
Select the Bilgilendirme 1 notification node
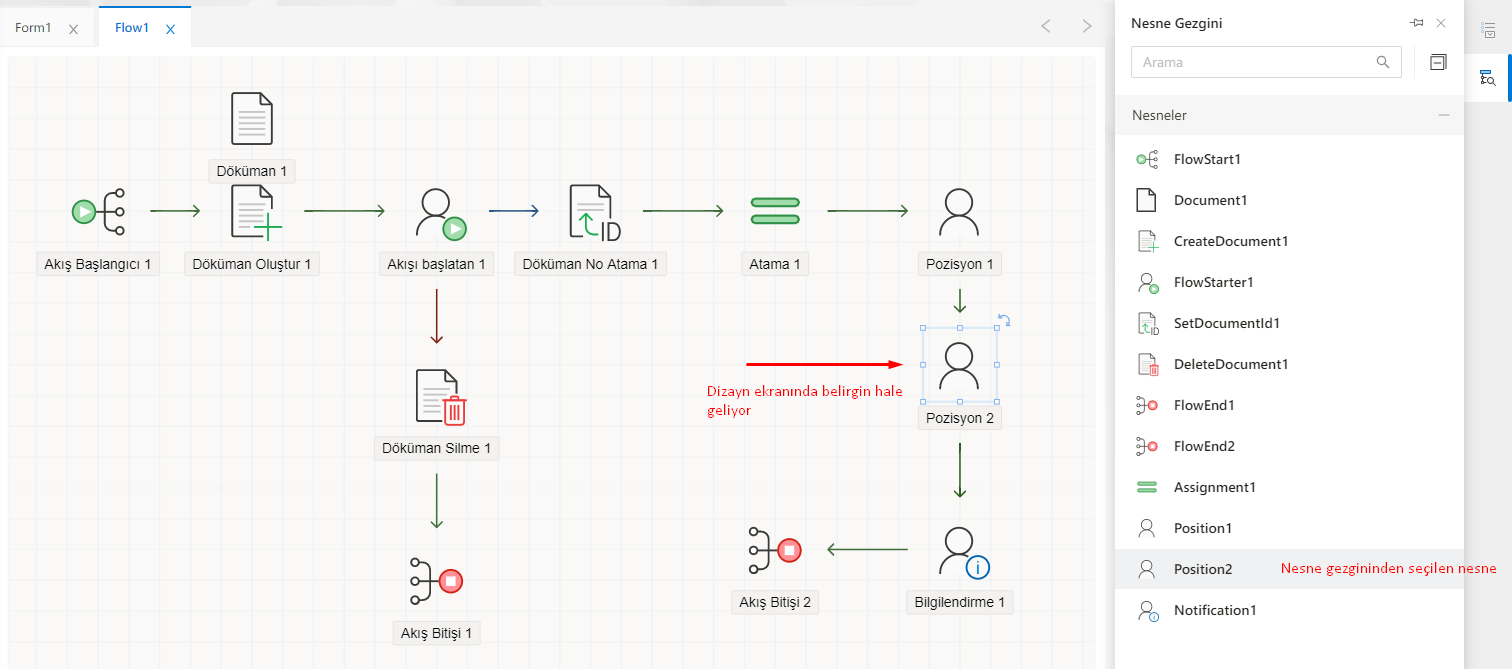(x=961, y=551)
